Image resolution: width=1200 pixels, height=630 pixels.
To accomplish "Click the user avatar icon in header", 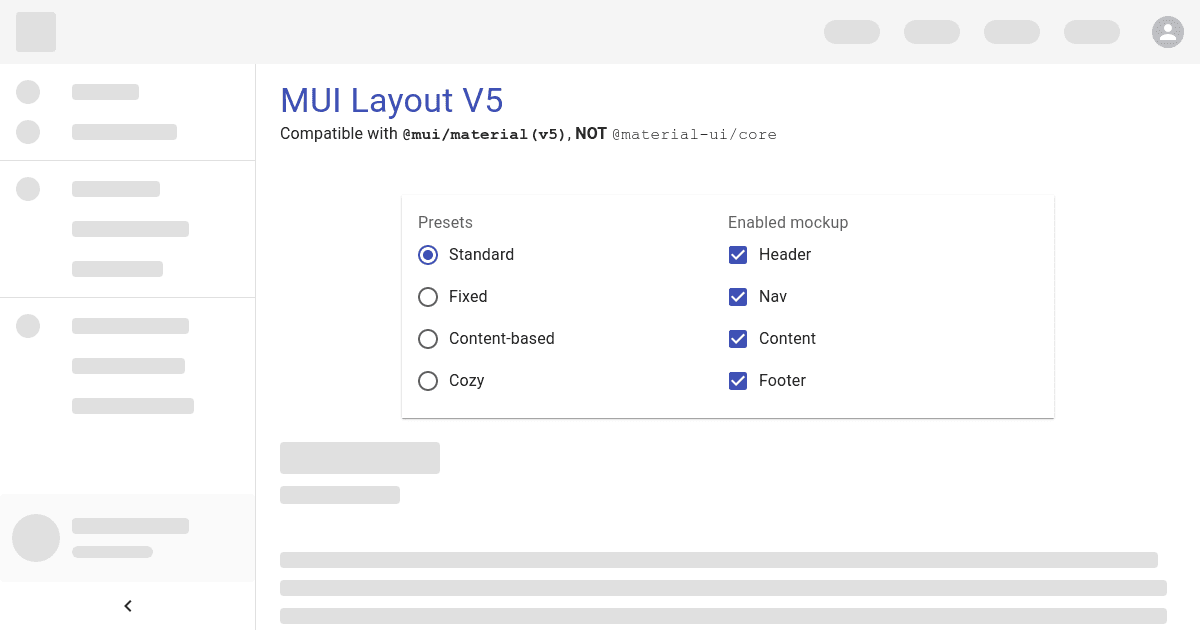I will [1168, 32].
